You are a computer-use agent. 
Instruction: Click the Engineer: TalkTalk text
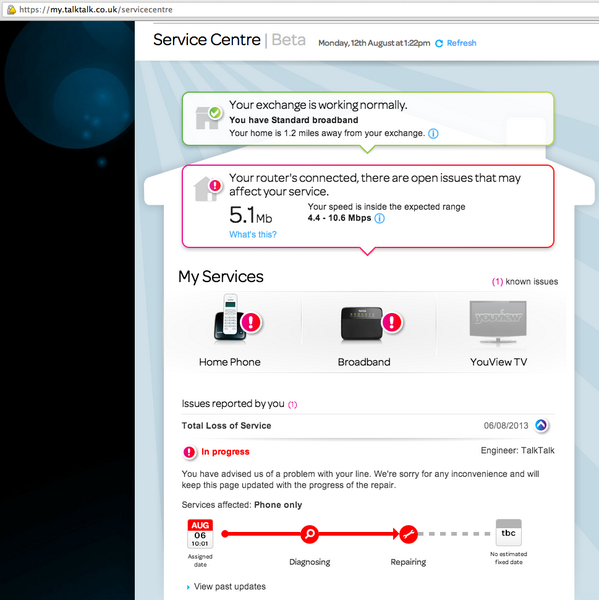(x=517, y=450)
